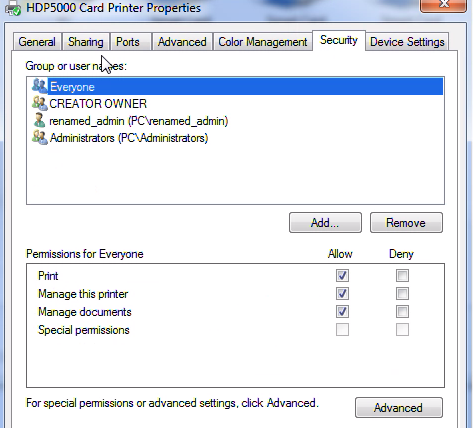Toggle Allow for Manage this printer
473x428 pixels.
[x=342, y=294]
